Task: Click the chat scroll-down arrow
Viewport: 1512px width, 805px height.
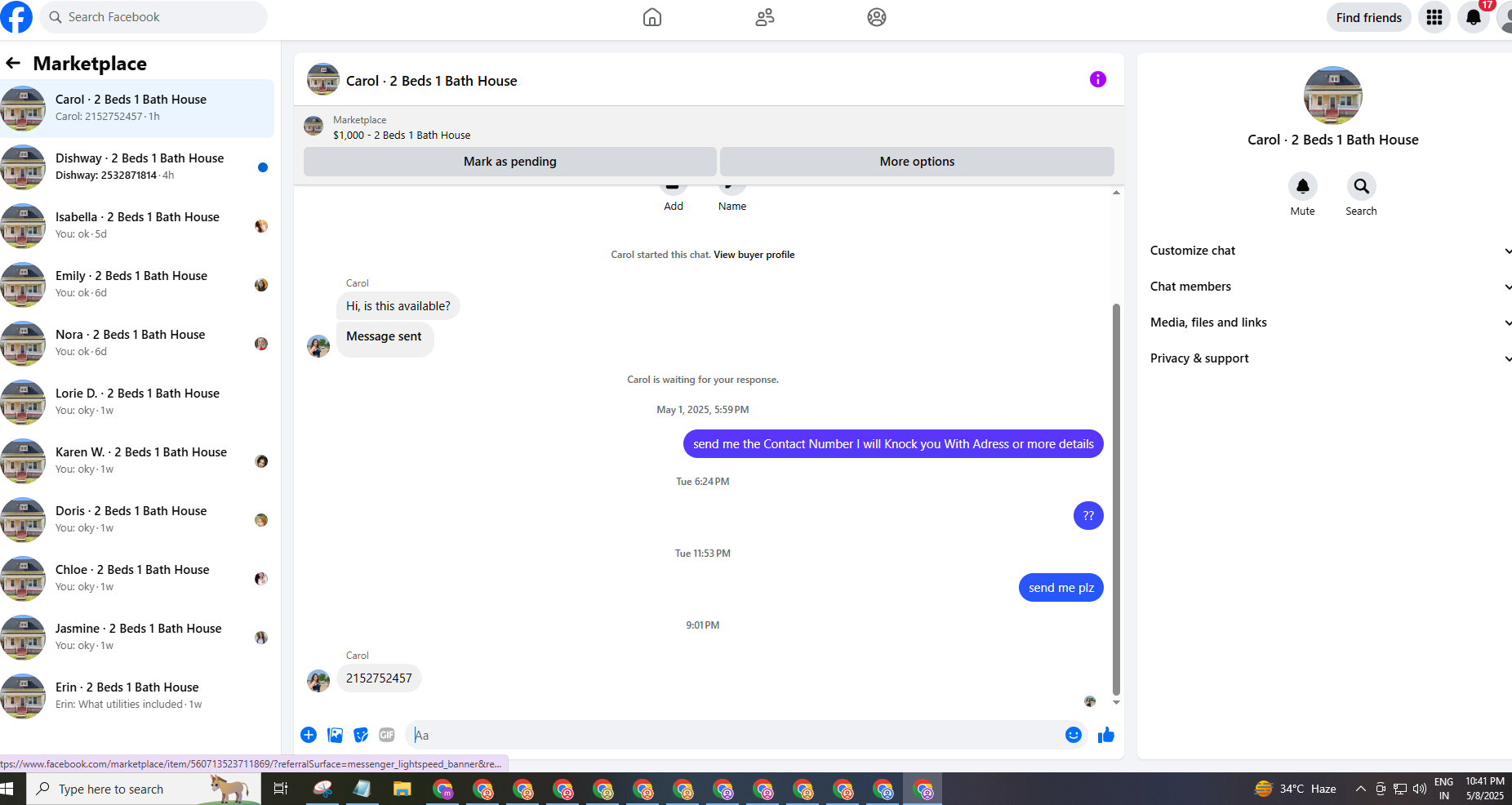Action: [1116, 702]
